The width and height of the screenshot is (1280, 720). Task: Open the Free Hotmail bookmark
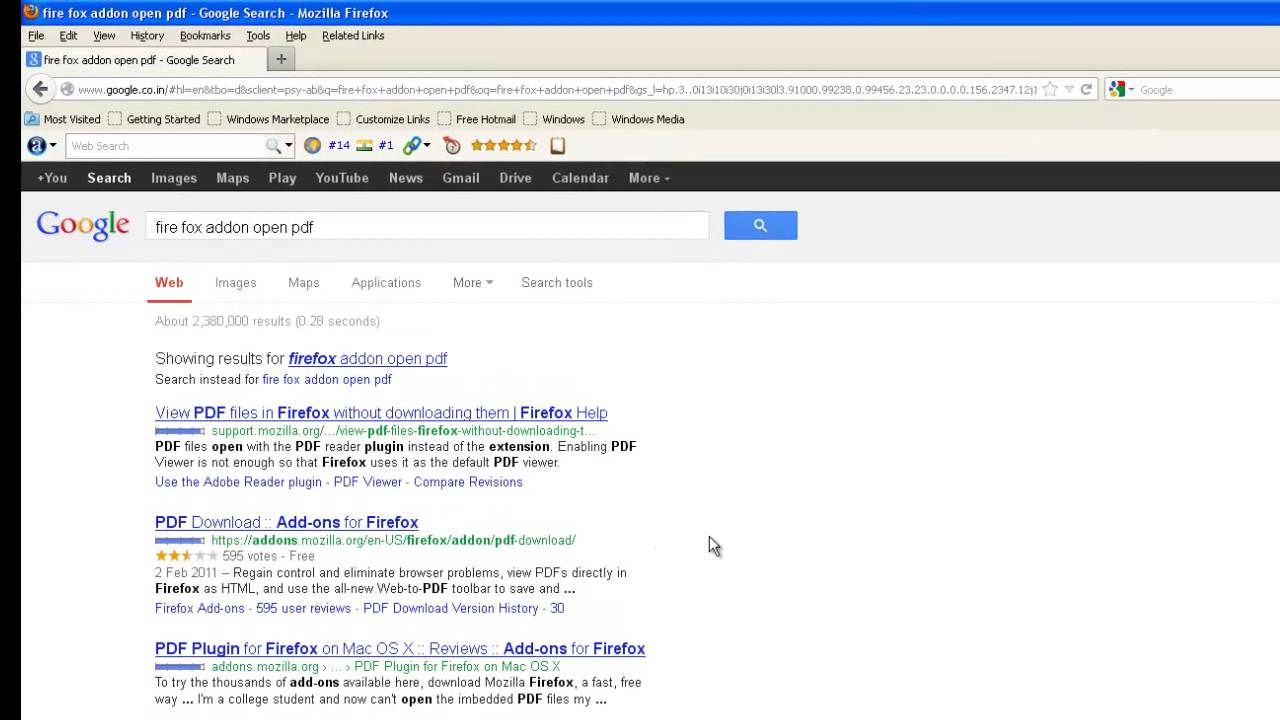pyautogui.click(x=476, y=119)
